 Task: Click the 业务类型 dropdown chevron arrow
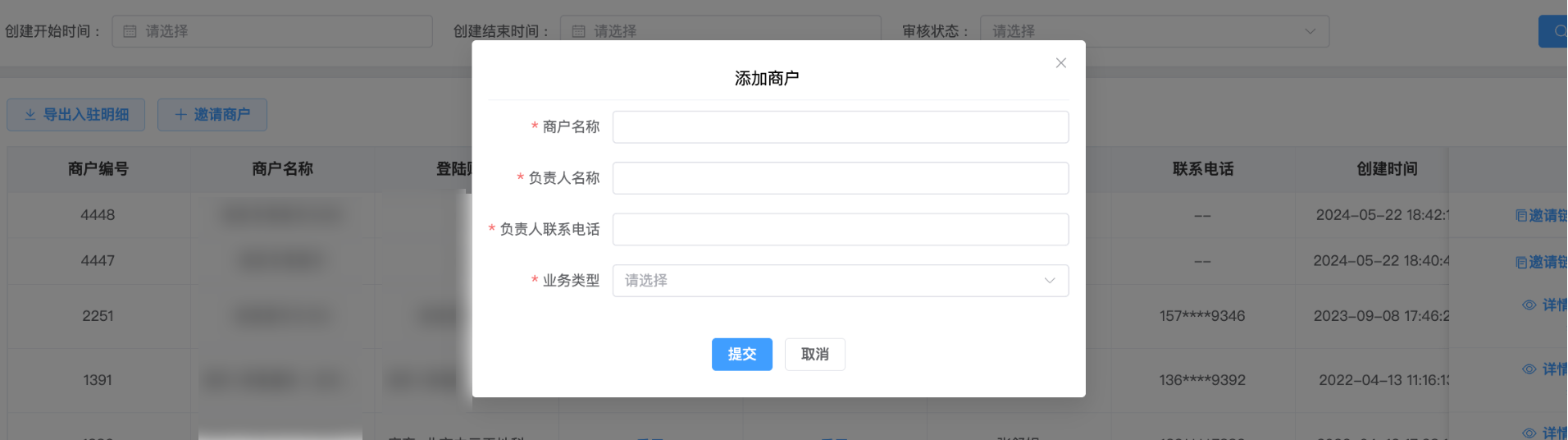(x=1049, y=281)
